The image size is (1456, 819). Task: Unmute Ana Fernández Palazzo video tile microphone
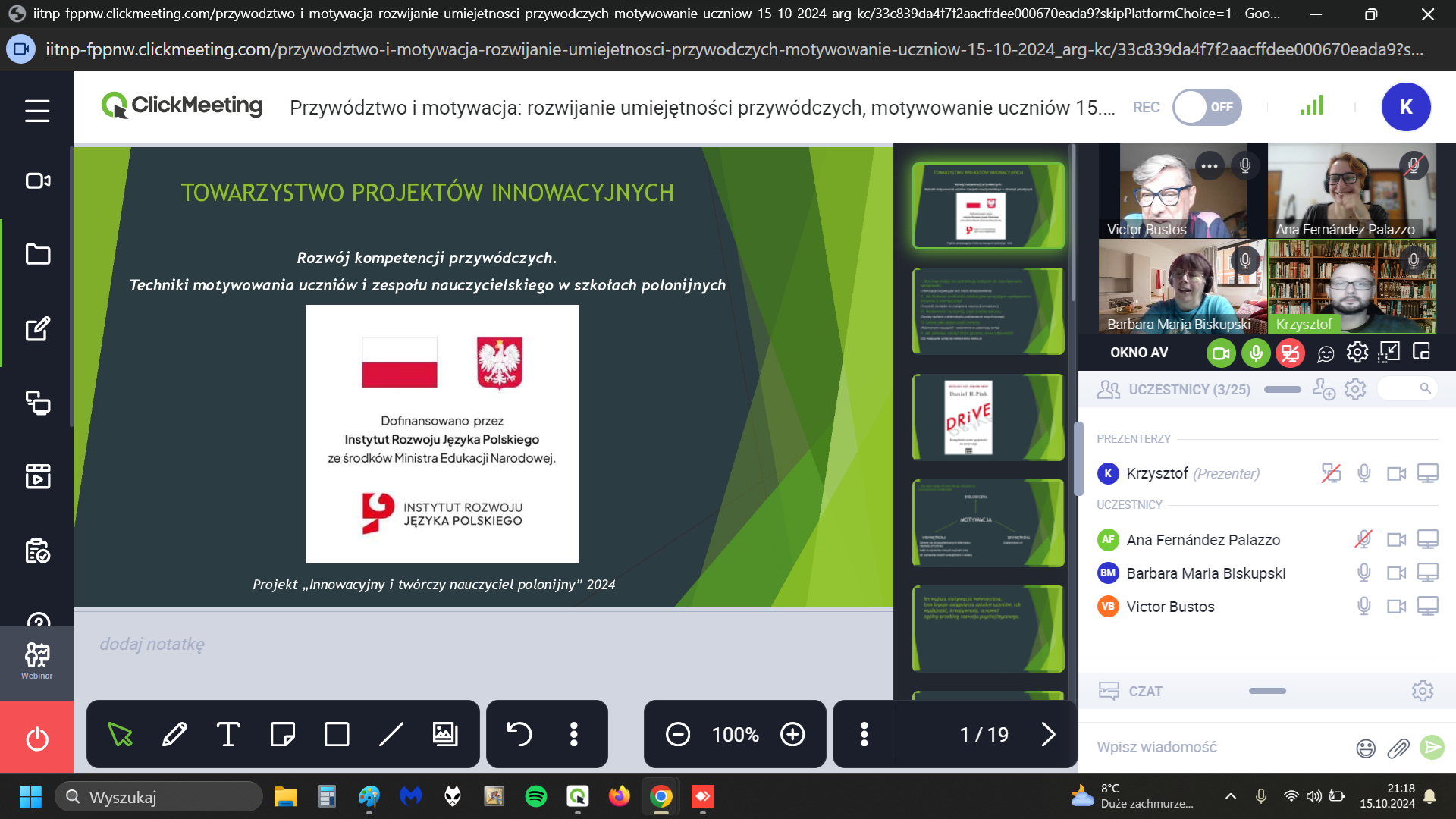(1414, 165)
